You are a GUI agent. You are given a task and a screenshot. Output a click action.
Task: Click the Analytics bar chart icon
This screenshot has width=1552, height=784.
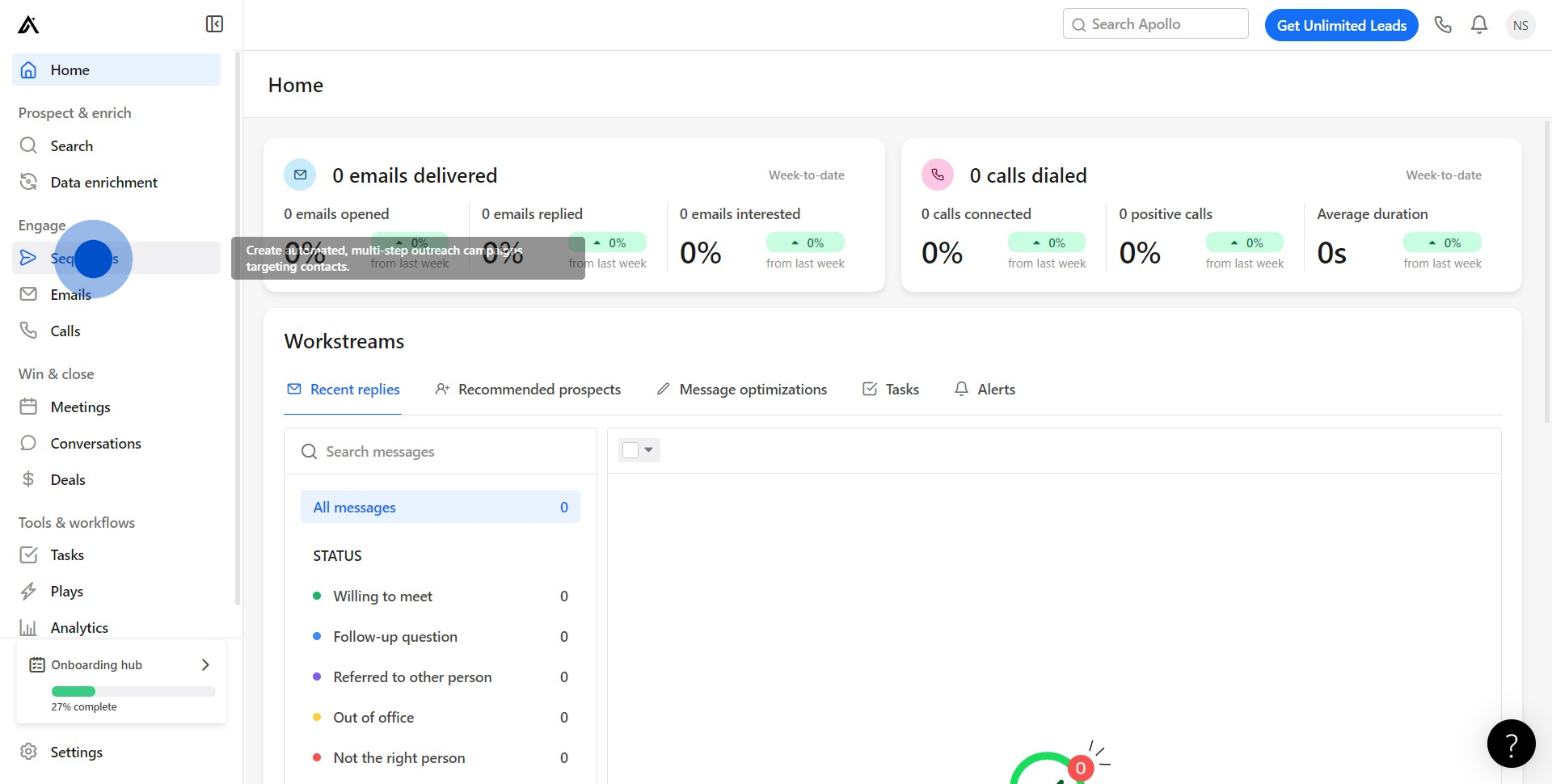[28, 628]
